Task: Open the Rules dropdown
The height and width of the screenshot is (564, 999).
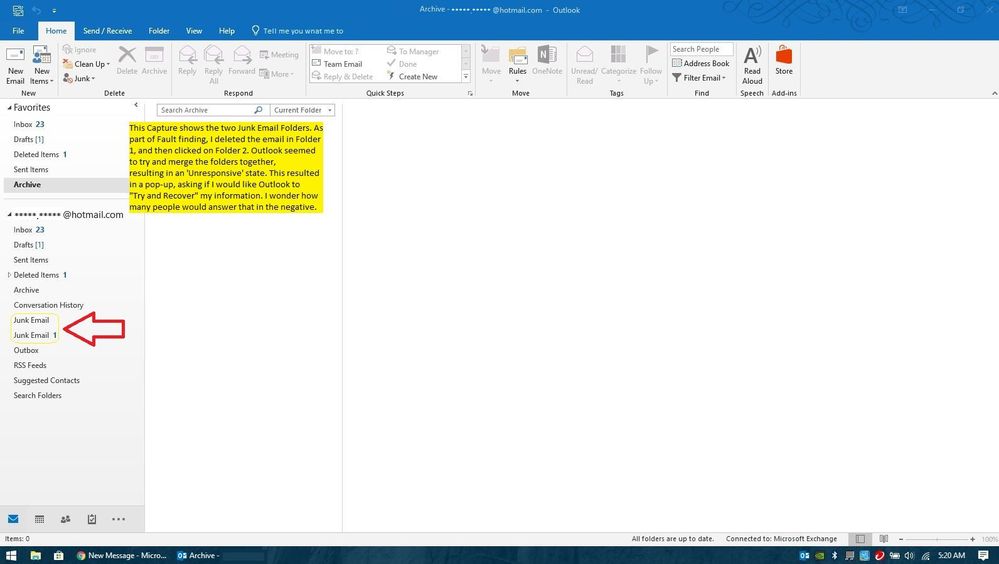Action: pyautogui.click(x=517, y=65)
